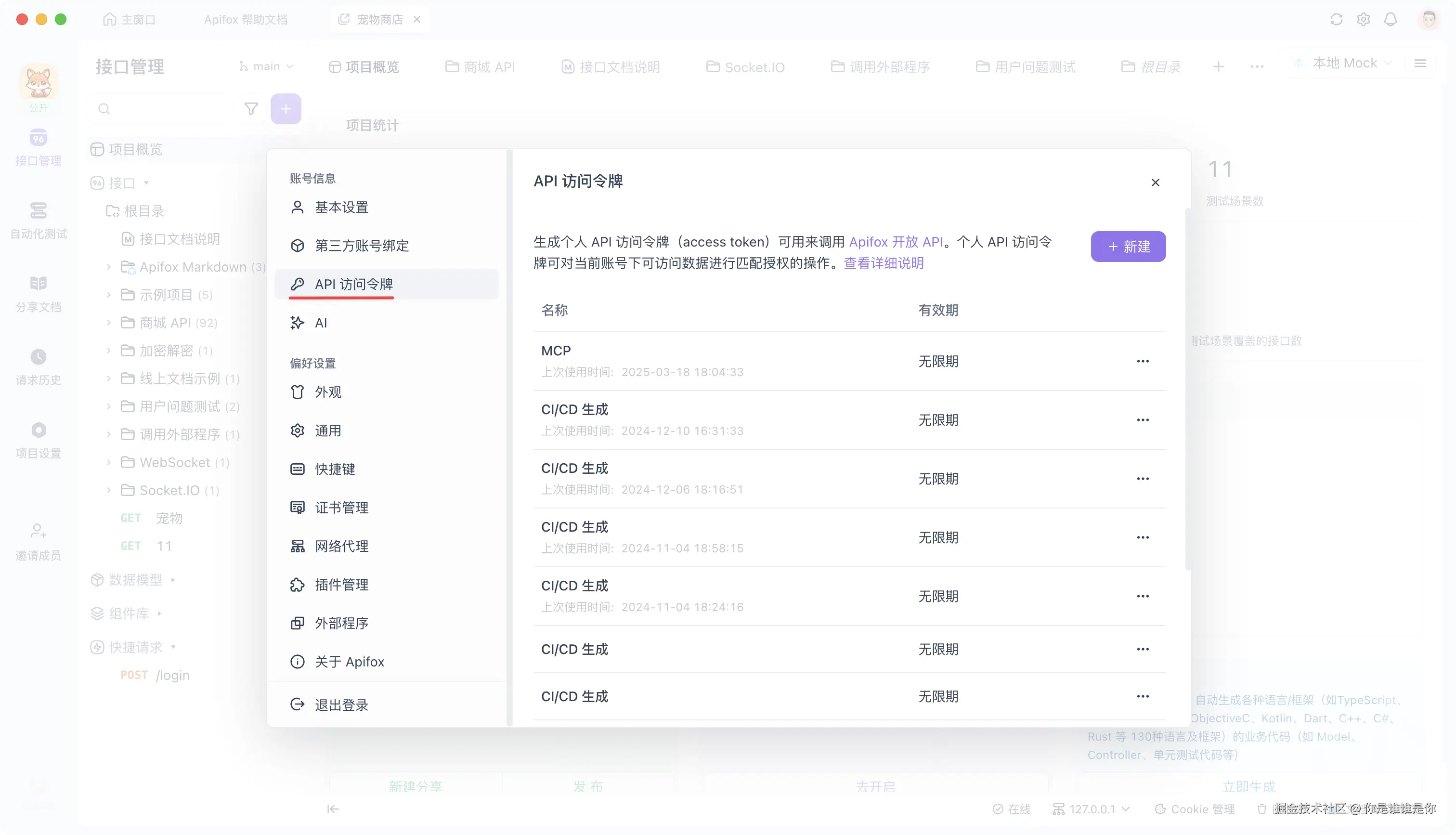The height and width of the screenshot is (835, 1456).
Task: Select 基本设置 in settings menu
Action: coord(341,207)
